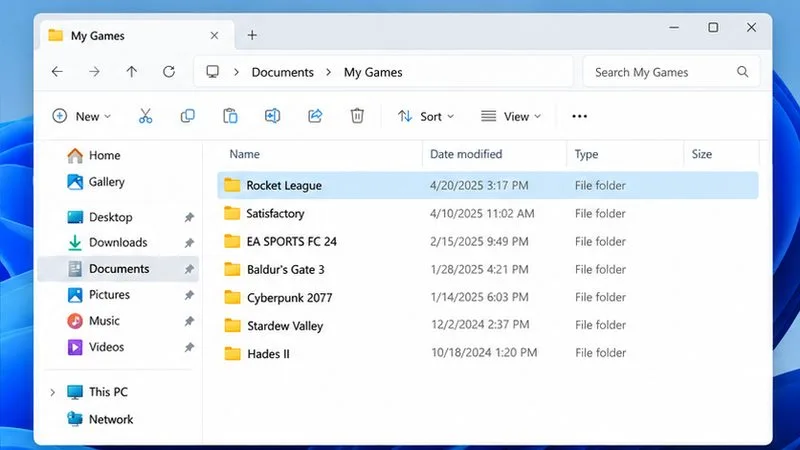The height and width of the screenshot is (450, 800).
Task: Click My Games in the address breadcrumb
Action: (373, 72)
